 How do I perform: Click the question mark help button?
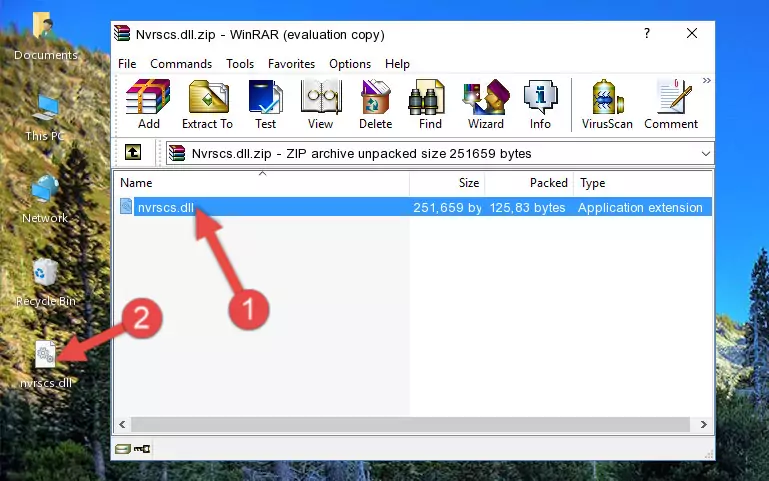(x=647, y=34)
